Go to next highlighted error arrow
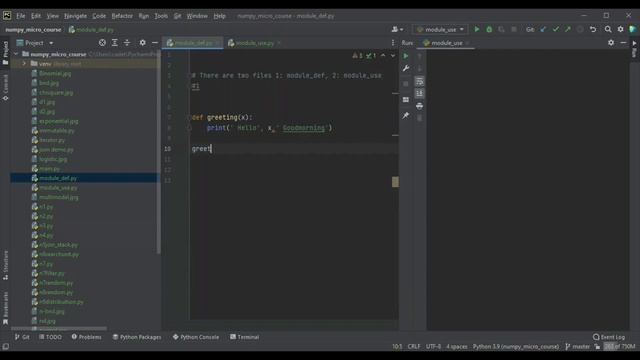The width and height of the screenshot is (640, 360). [x=393, y=56]
